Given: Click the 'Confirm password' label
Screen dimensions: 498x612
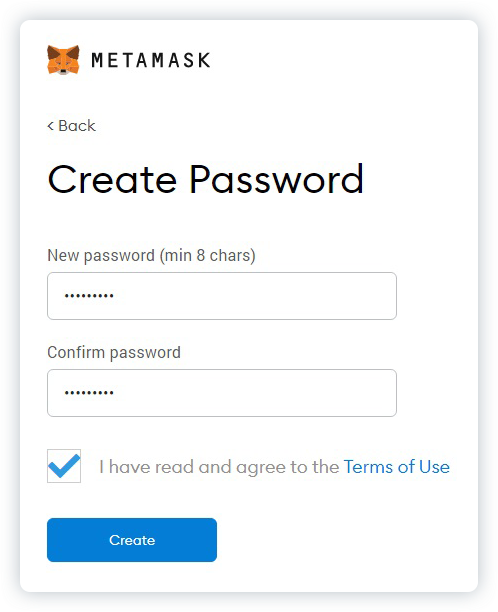Looking at the screenshot, I should 114,352.
